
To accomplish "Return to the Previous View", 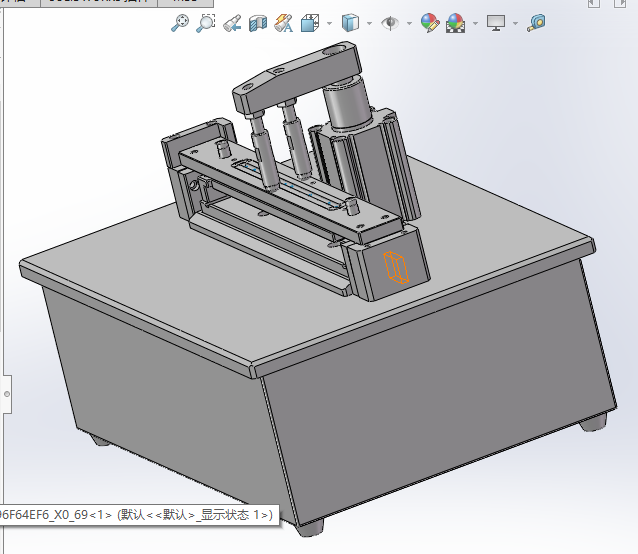I will pos(232,22).
